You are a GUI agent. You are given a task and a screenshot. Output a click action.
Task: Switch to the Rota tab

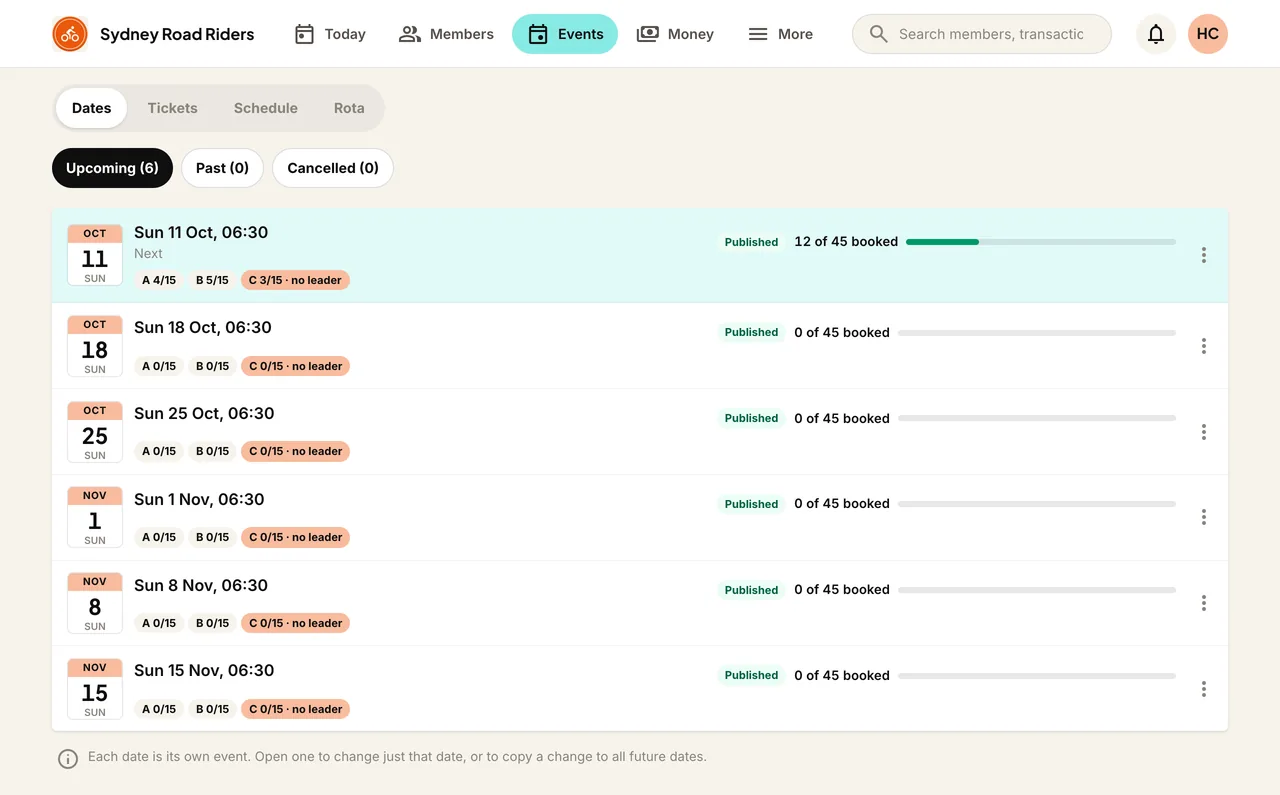tap(349, 108)
